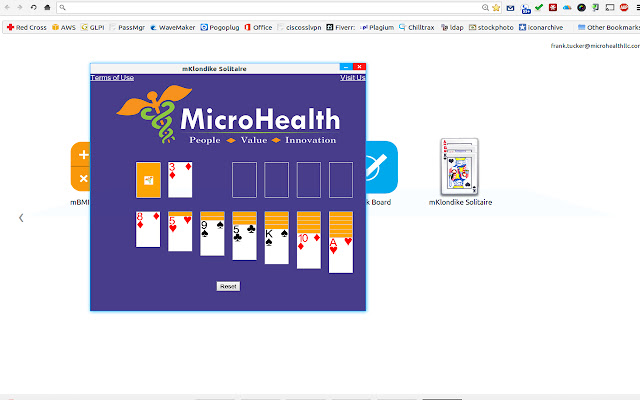Click the frank.tucker account email

coord(595,46)
